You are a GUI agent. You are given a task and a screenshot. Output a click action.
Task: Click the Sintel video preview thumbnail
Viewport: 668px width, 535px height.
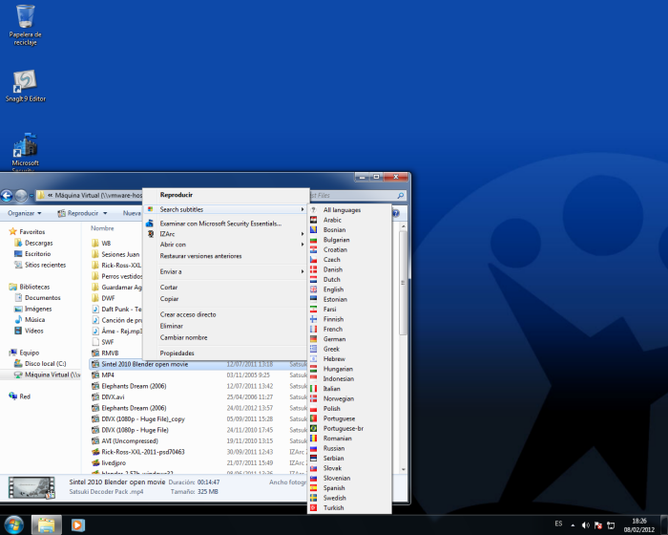tap(32, 488)
